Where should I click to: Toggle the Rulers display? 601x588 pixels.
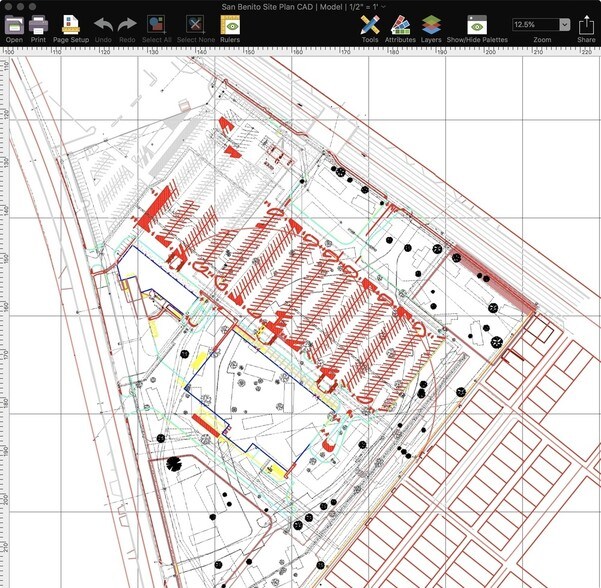(x=230, y=25)
